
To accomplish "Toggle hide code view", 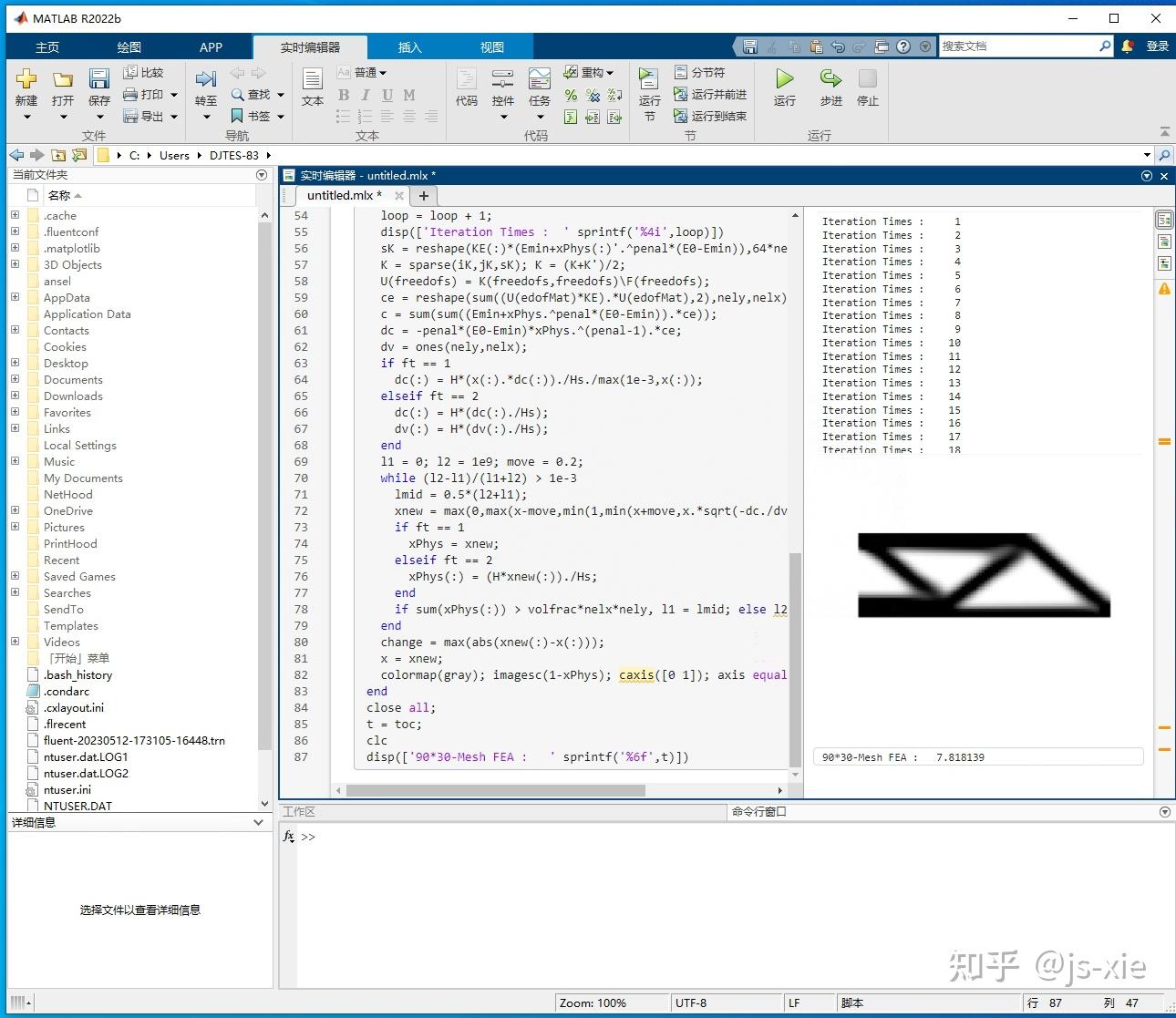I will tap(1164, 263).
